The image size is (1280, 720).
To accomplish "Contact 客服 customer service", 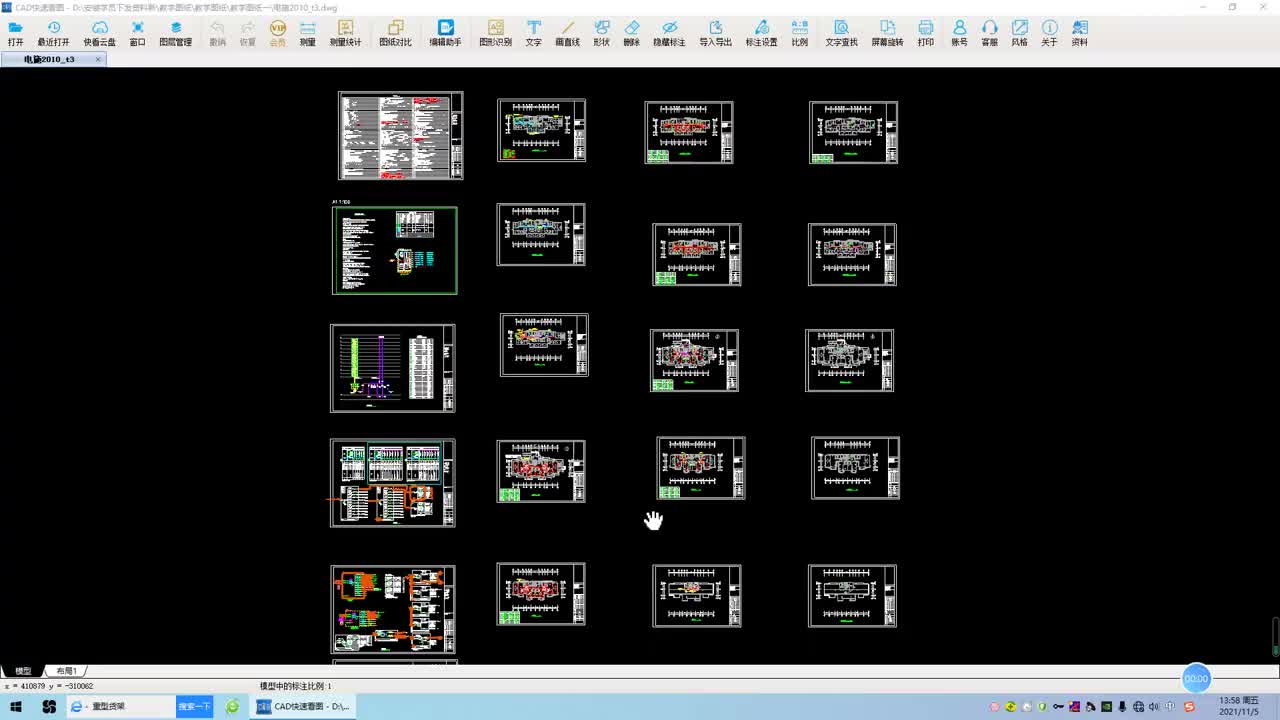I will 989,33.
